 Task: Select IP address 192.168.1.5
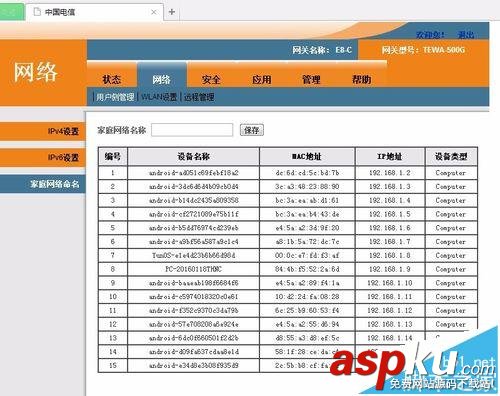coord(390,214)
